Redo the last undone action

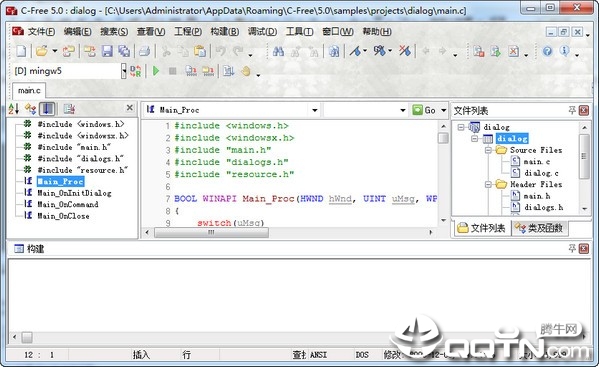point(238,51)
